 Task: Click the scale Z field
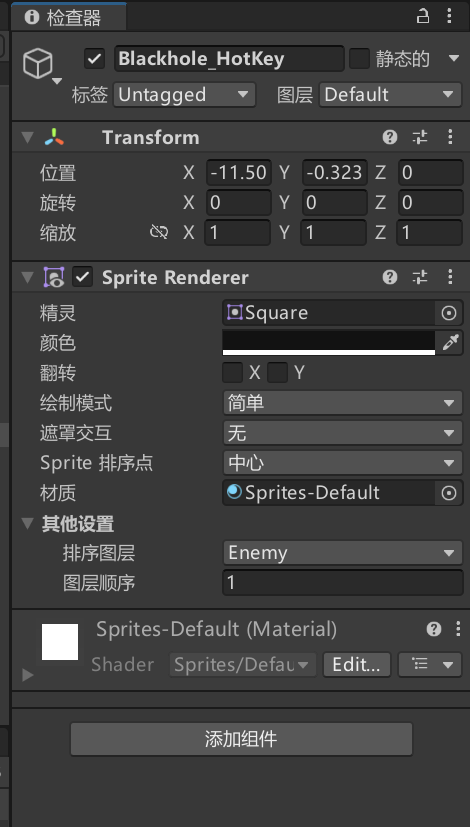430,233
